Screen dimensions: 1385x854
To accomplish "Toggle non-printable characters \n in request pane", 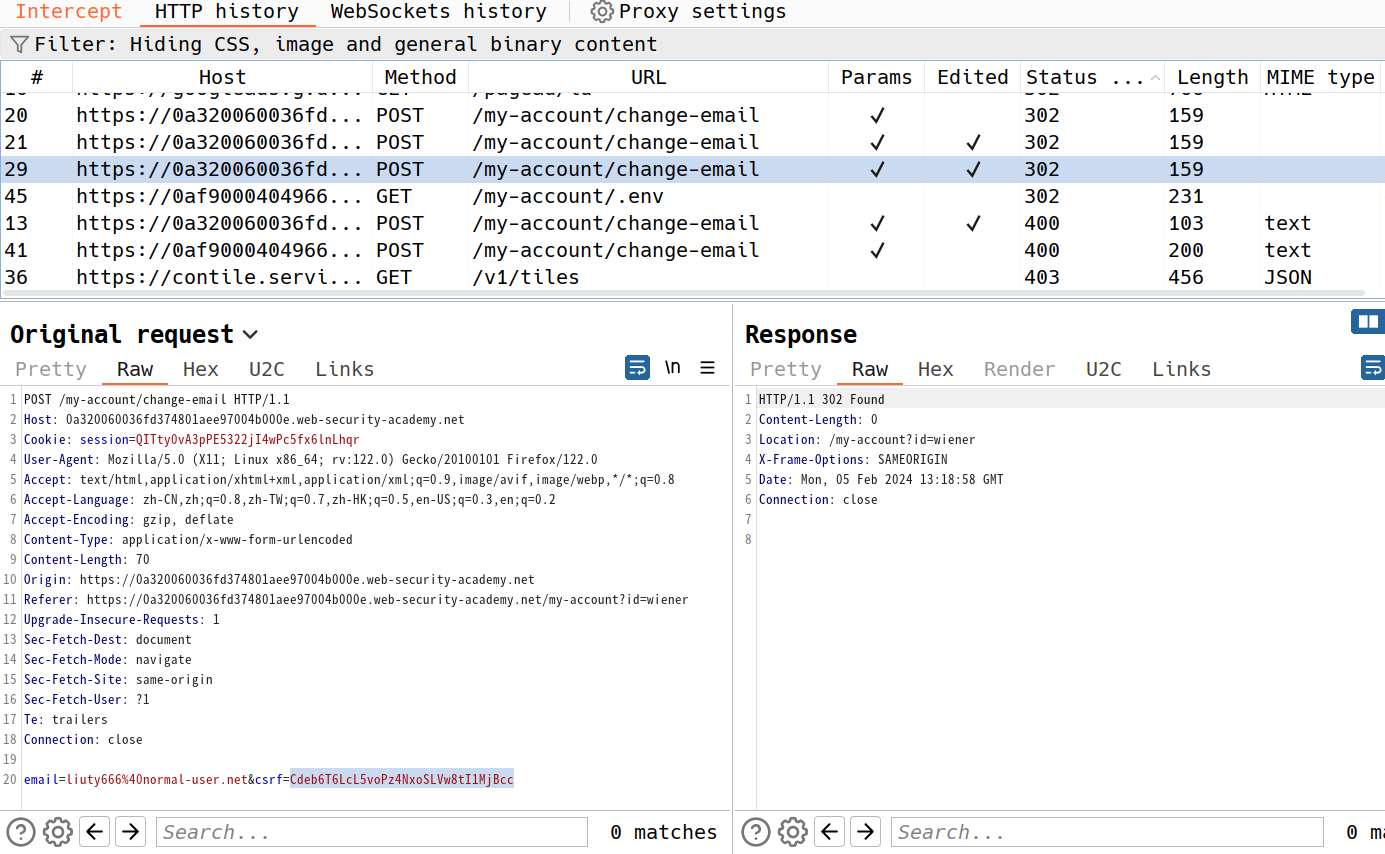I will pyautogui.click(x=673, y=367).
